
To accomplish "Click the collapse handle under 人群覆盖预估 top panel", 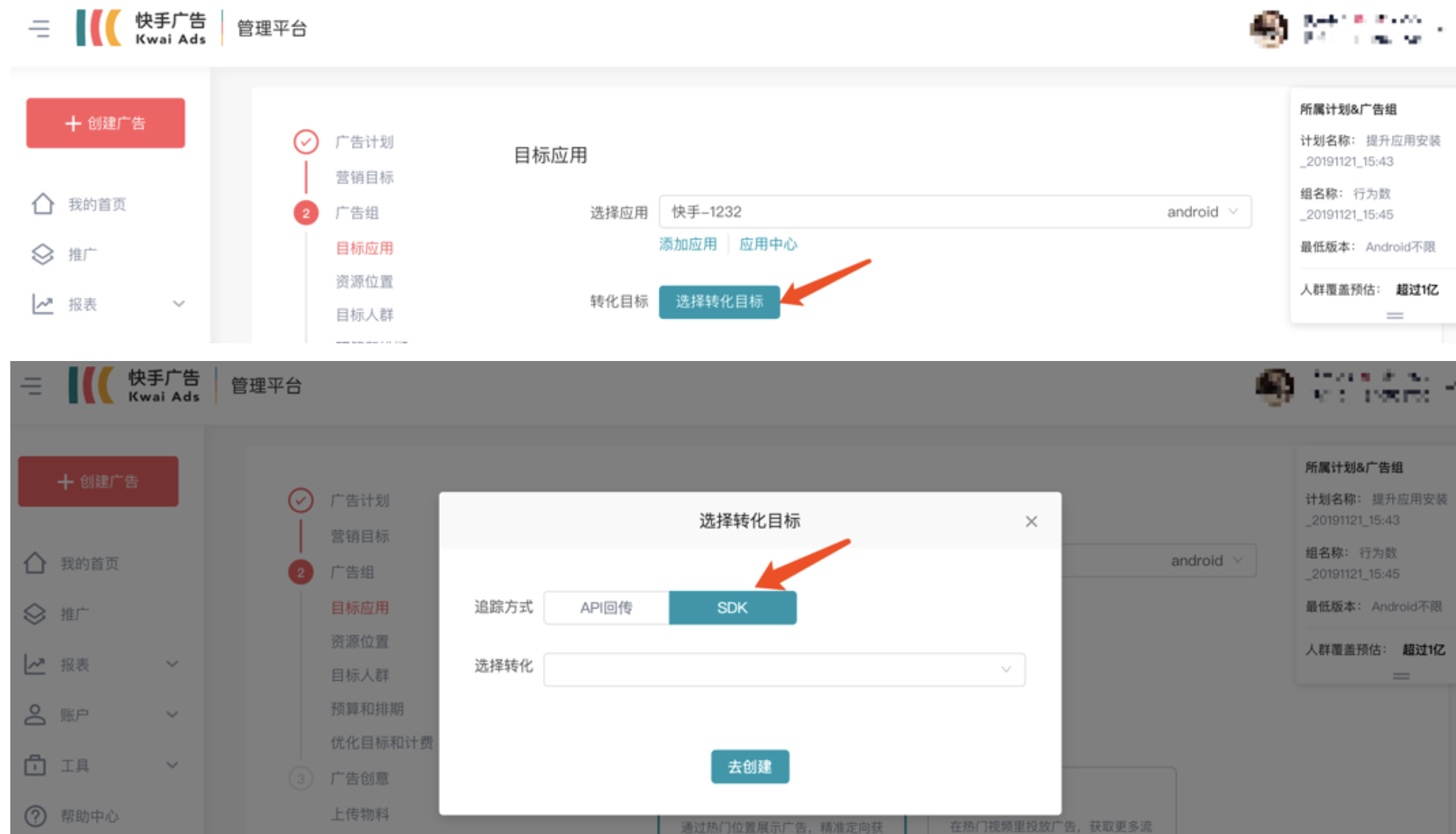I will [x=1395, y=315].
